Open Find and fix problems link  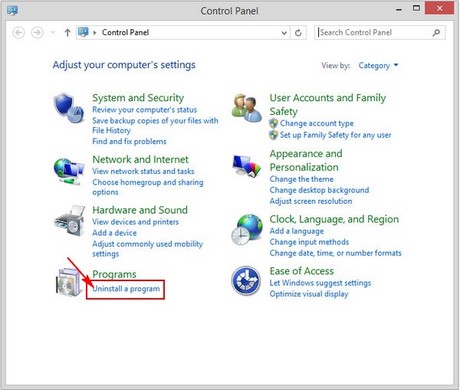[129, 141]
